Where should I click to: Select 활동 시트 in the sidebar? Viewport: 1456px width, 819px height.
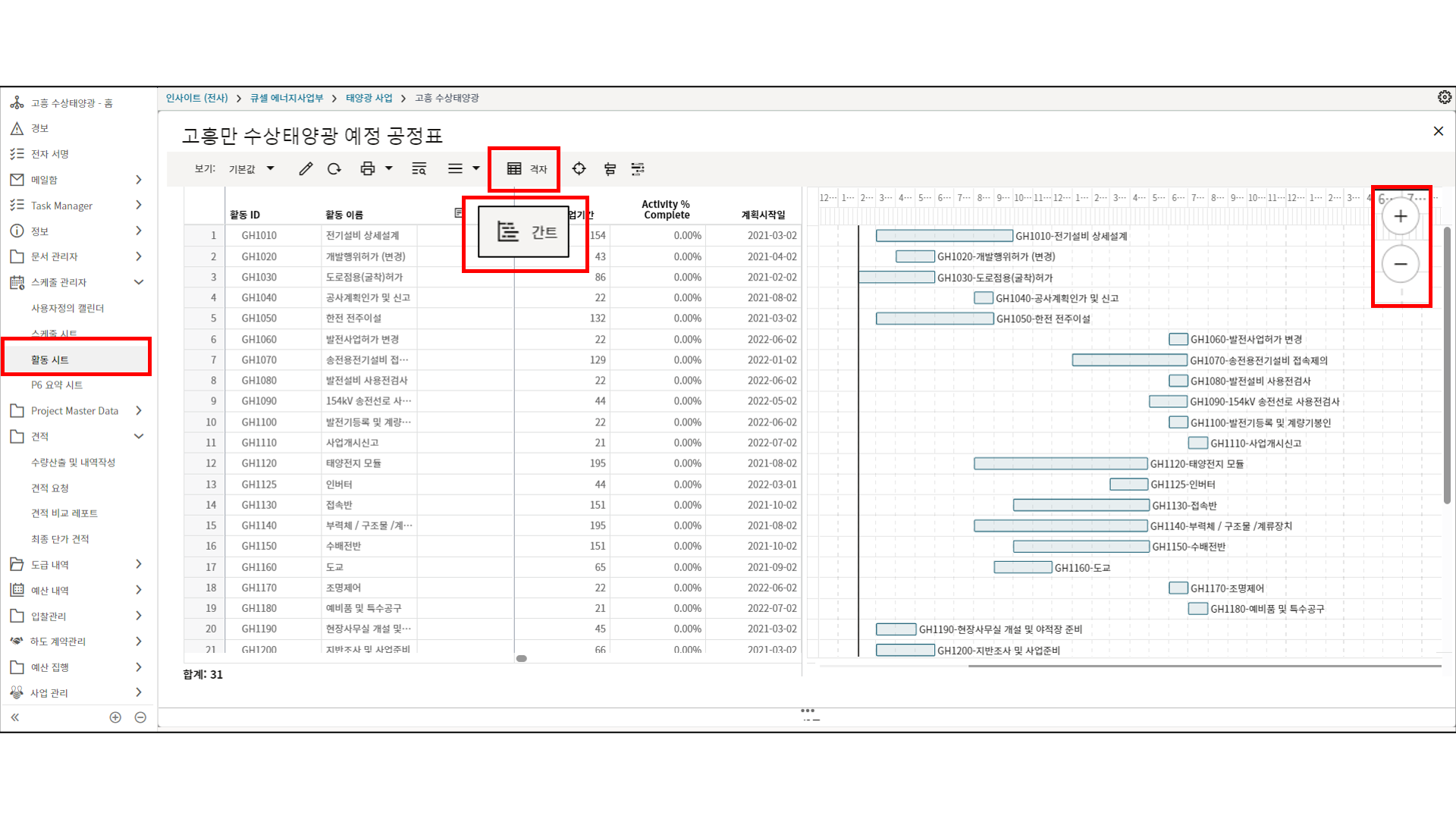click(x=50, y=359)
